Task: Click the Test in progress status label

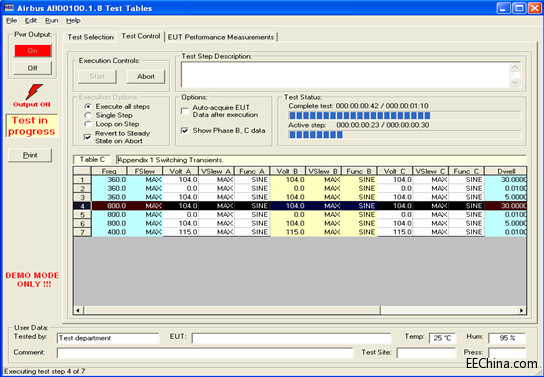Action: tap(32, 126)
